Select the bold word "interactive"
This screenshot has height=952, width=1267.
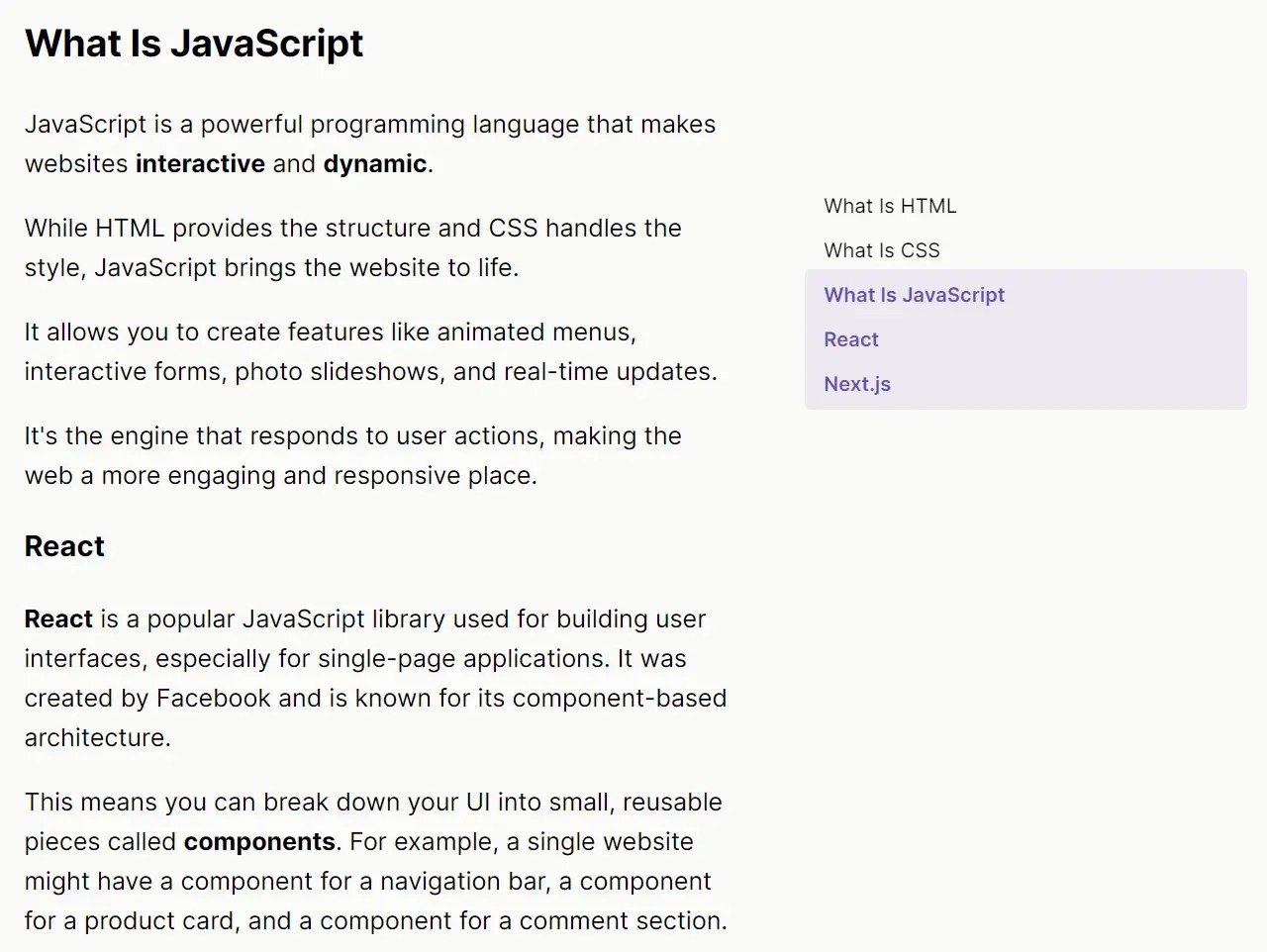(x=200, y=163)
